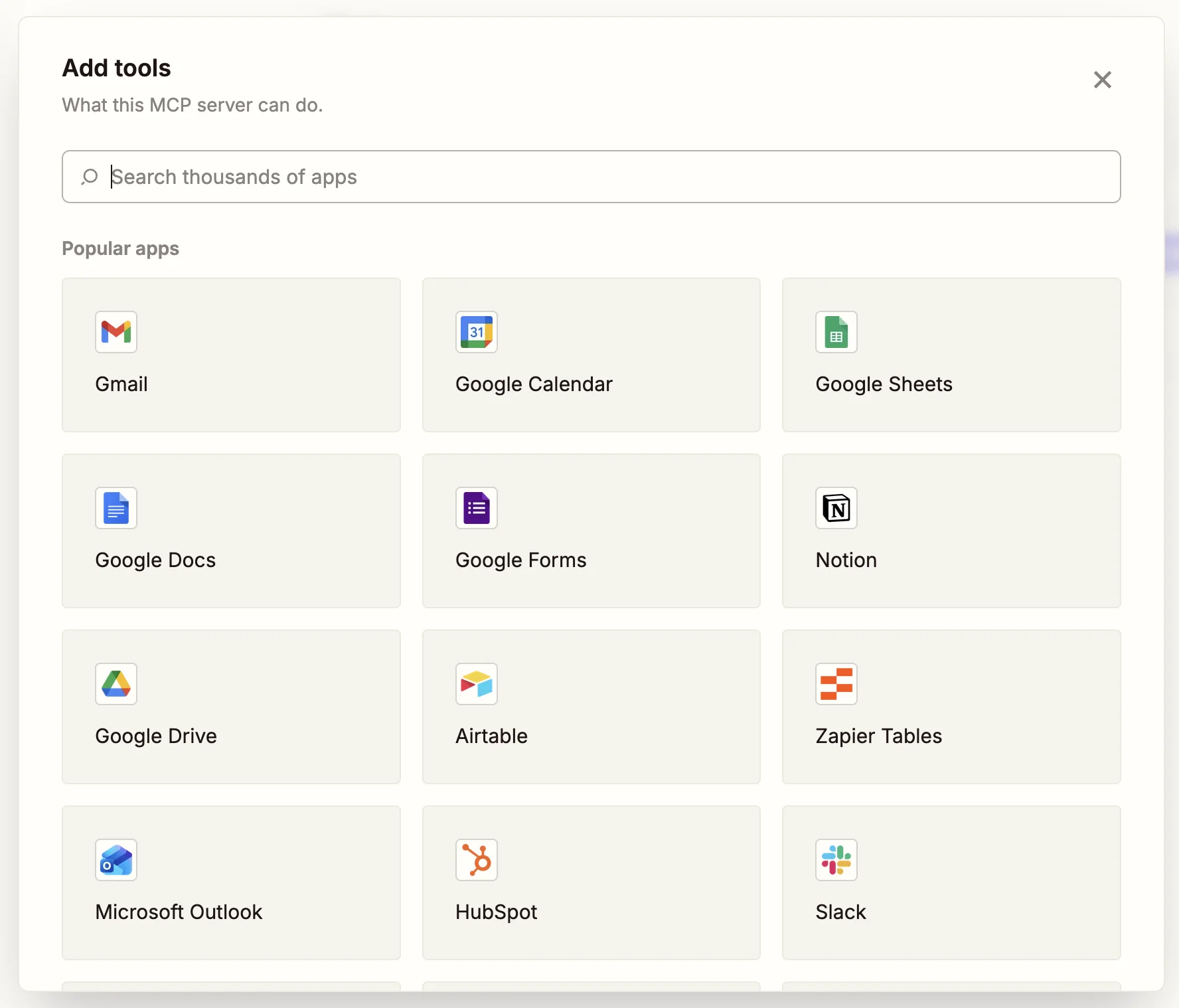Select the Google Sheets app icon
1179x1008 pixels.
[x=836, y=332]
